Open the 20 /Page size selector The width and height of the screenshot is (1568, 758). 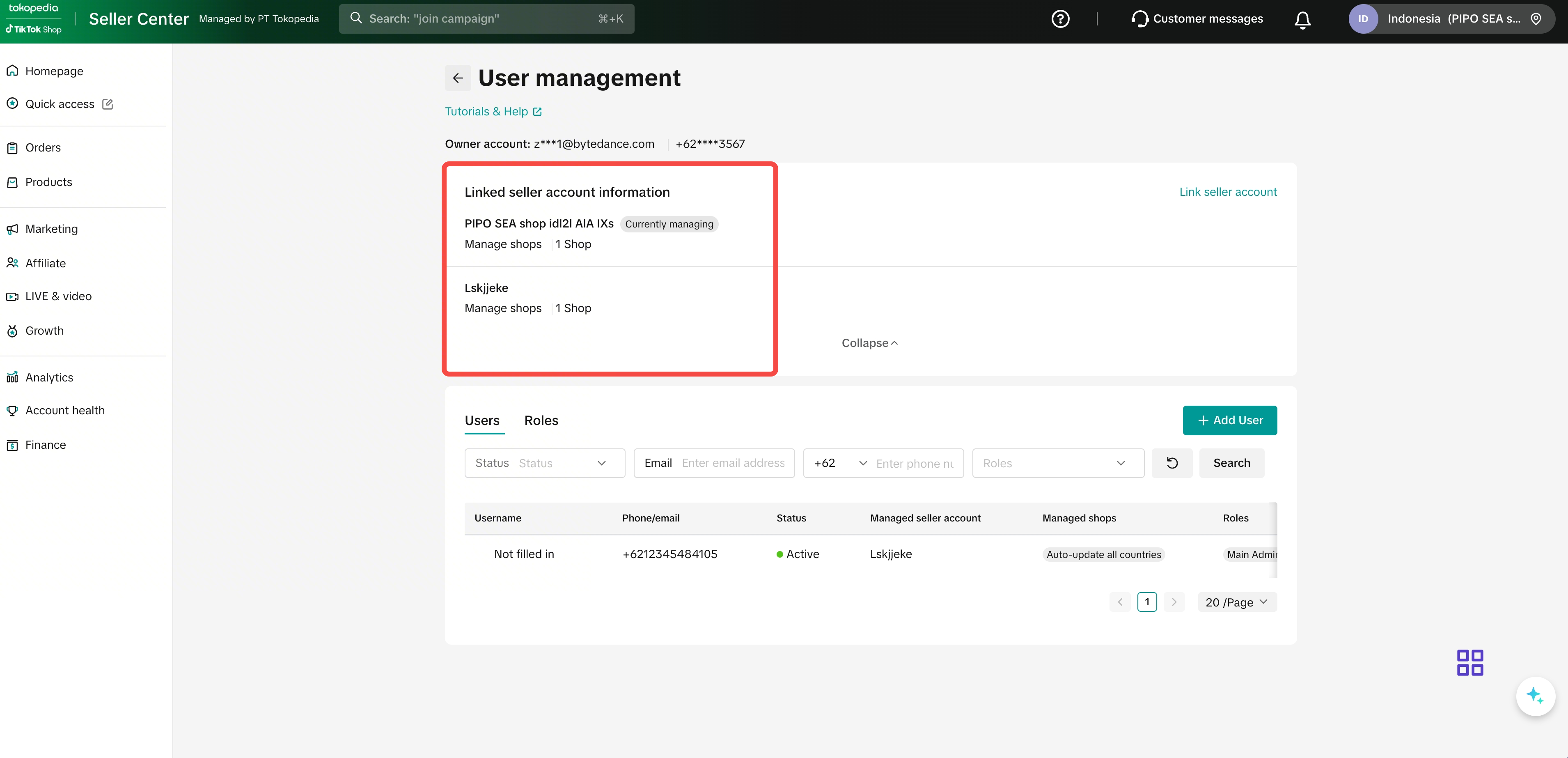coord(1236,602)
